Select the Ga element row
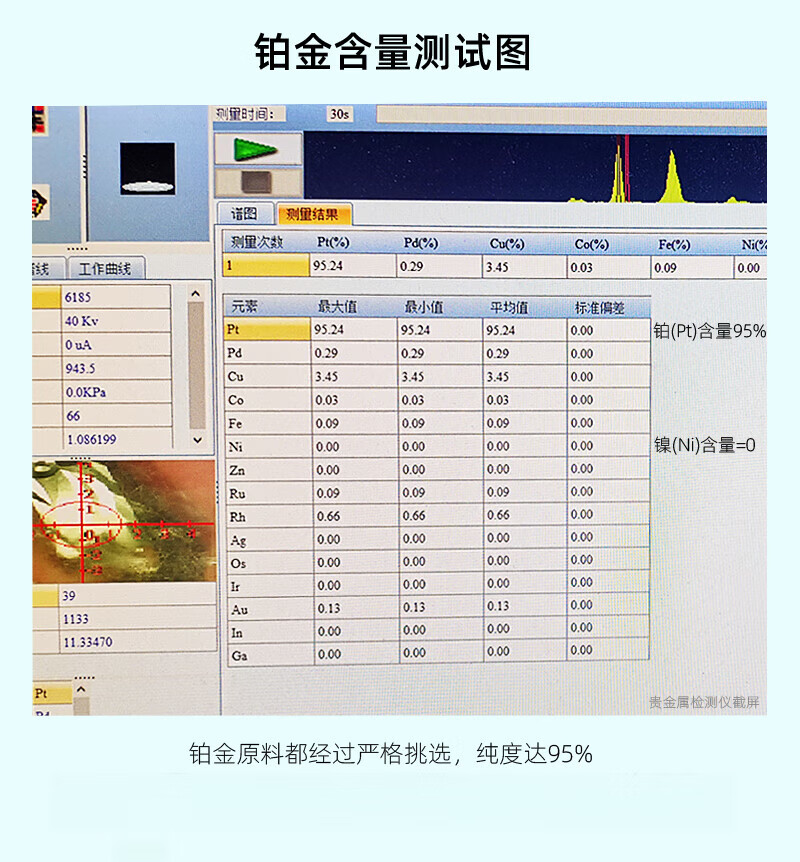The height and width of the screenshot is (862, 800). (x=437, y=654)
